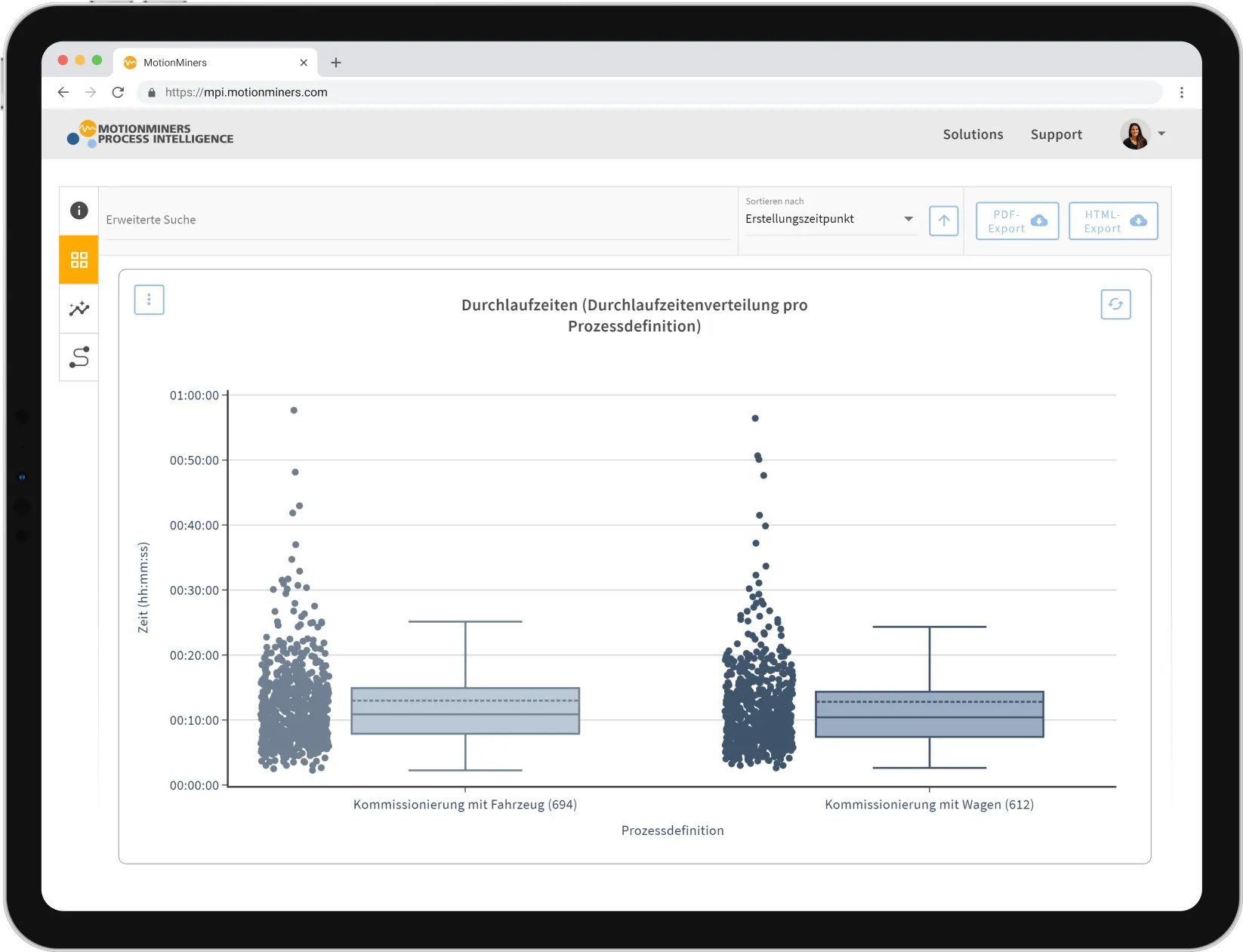Open a new browser tab with the plus
This screenshot has width=1243, height=952.
pyautogui.click(x=336, y=63)
